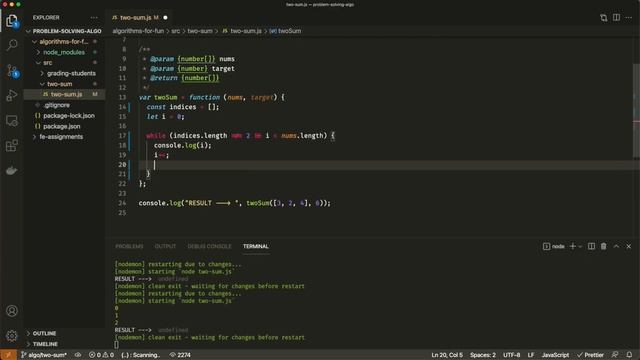Close the unsaved two-sum.js tab dot
The height and width of the screenshot is (360, 640).
tap(165, 18)
